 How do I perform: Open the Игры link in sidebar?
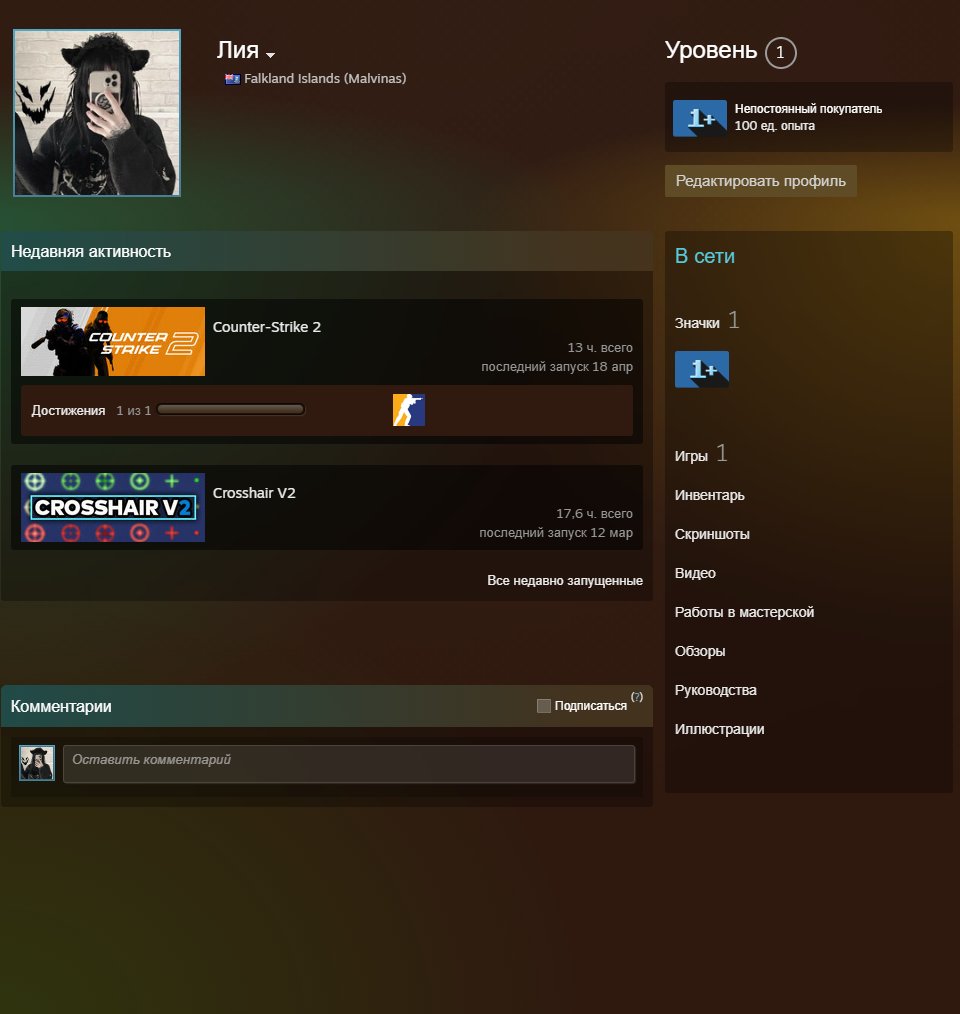coord(691,456)
